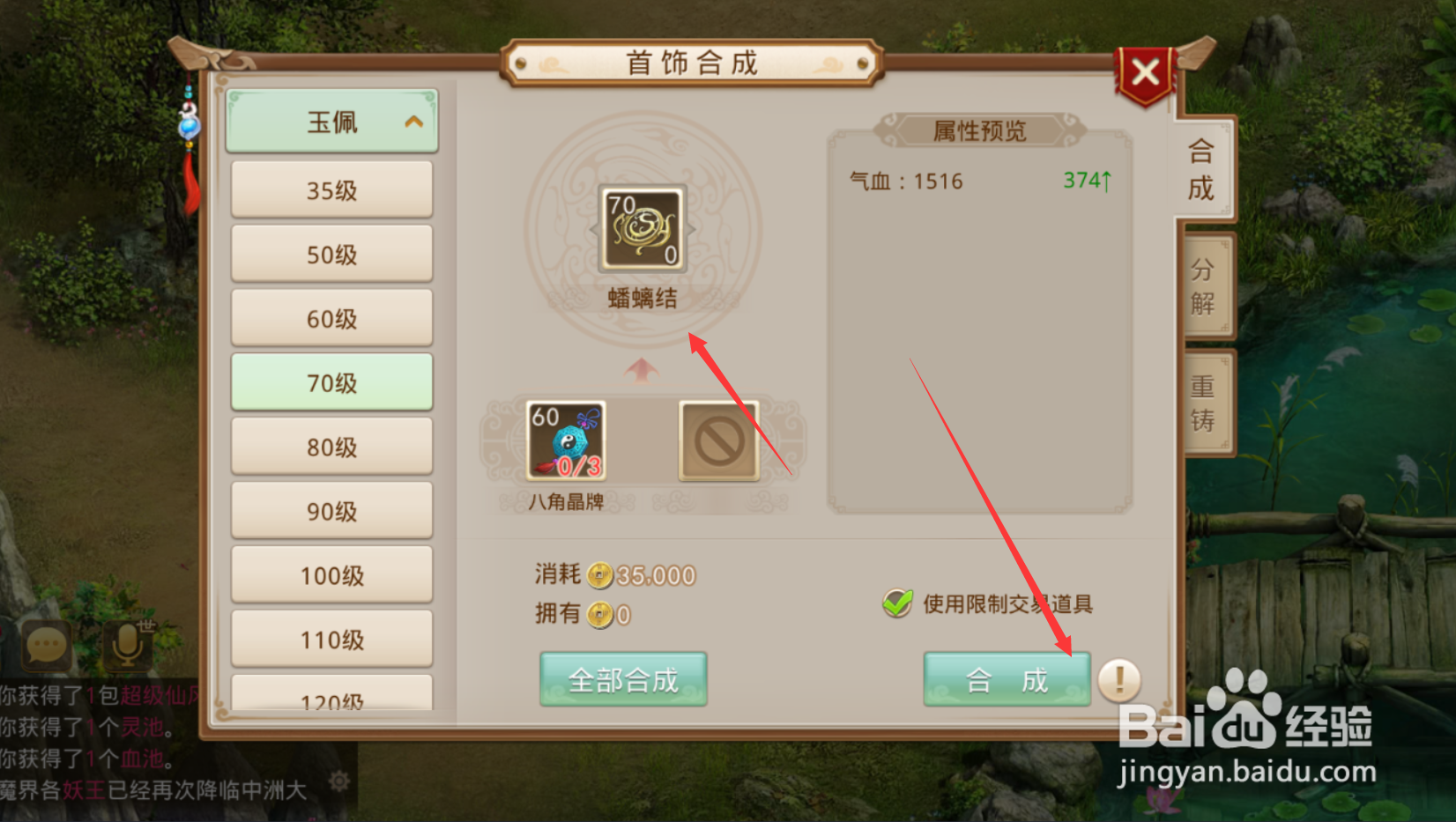1456x822 pixels.
Task: Click the 全部合成 button
Action: (623, 679)
